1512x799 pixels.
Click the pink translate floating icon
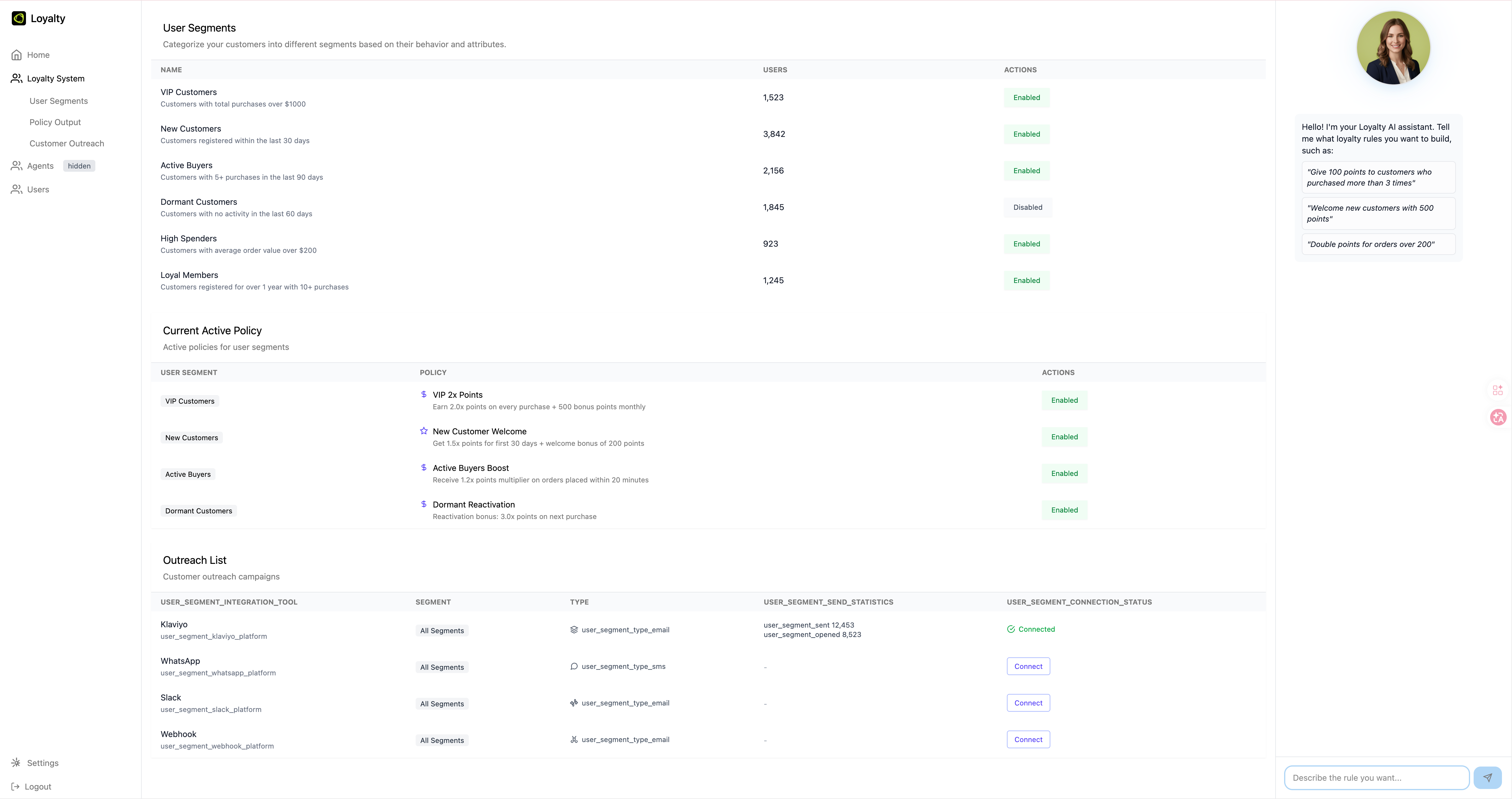pos(1498,417)
